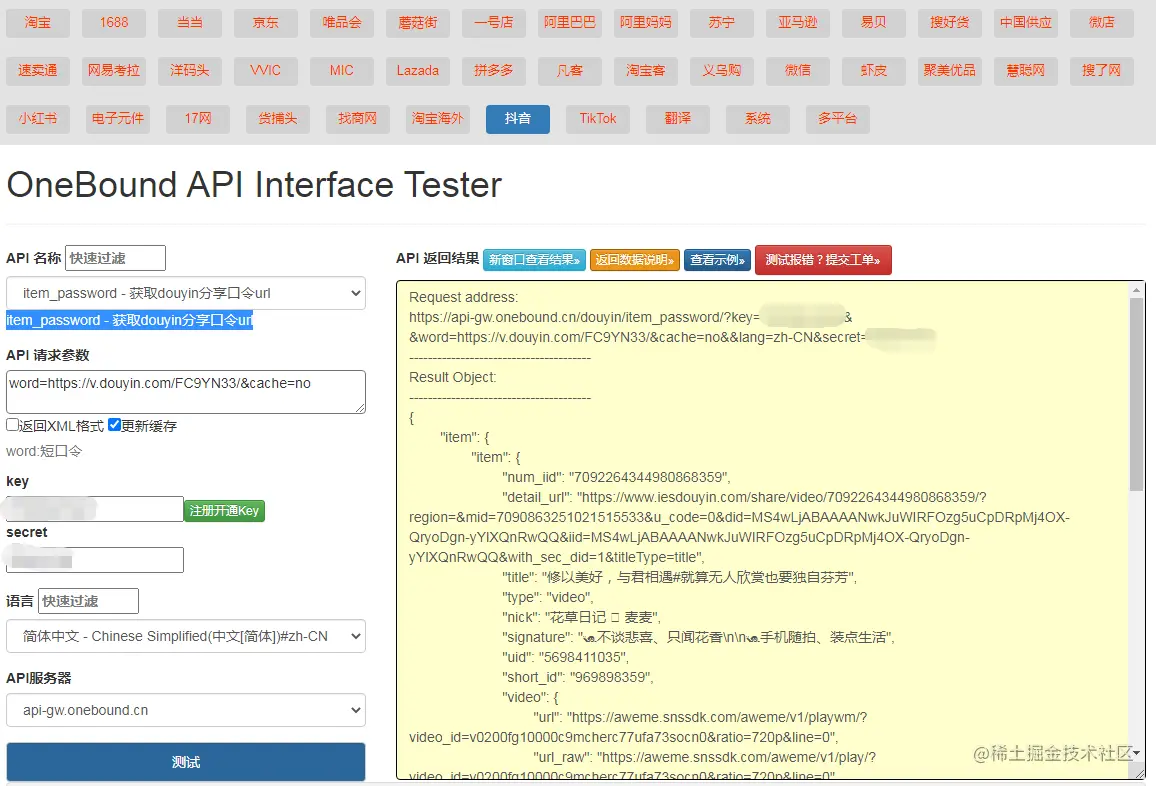Open the 简体中文 language dropdown

[x=186, y=636]
